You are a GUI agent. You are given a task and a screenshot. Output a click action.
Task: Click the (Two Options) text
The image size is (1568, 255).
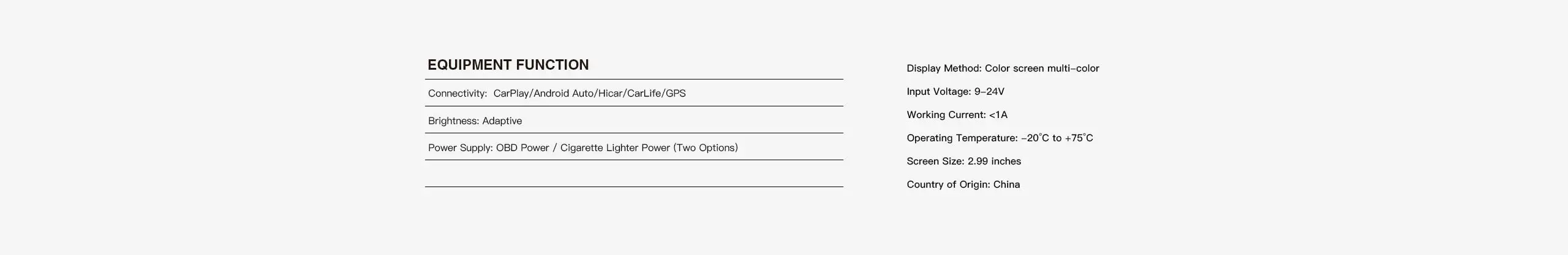tap(706, 148)
